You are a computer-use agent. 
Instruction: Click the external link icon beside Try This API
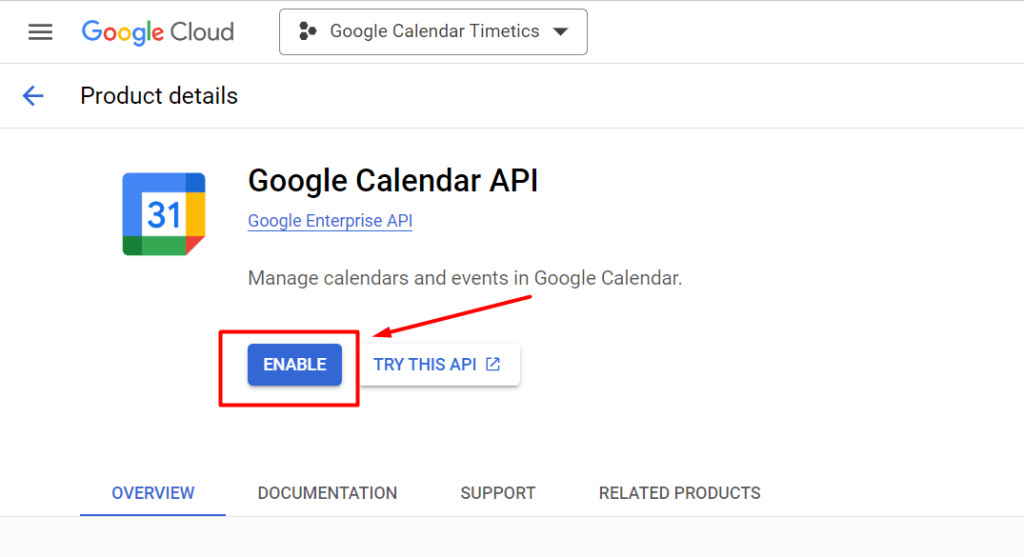point(493,364)
